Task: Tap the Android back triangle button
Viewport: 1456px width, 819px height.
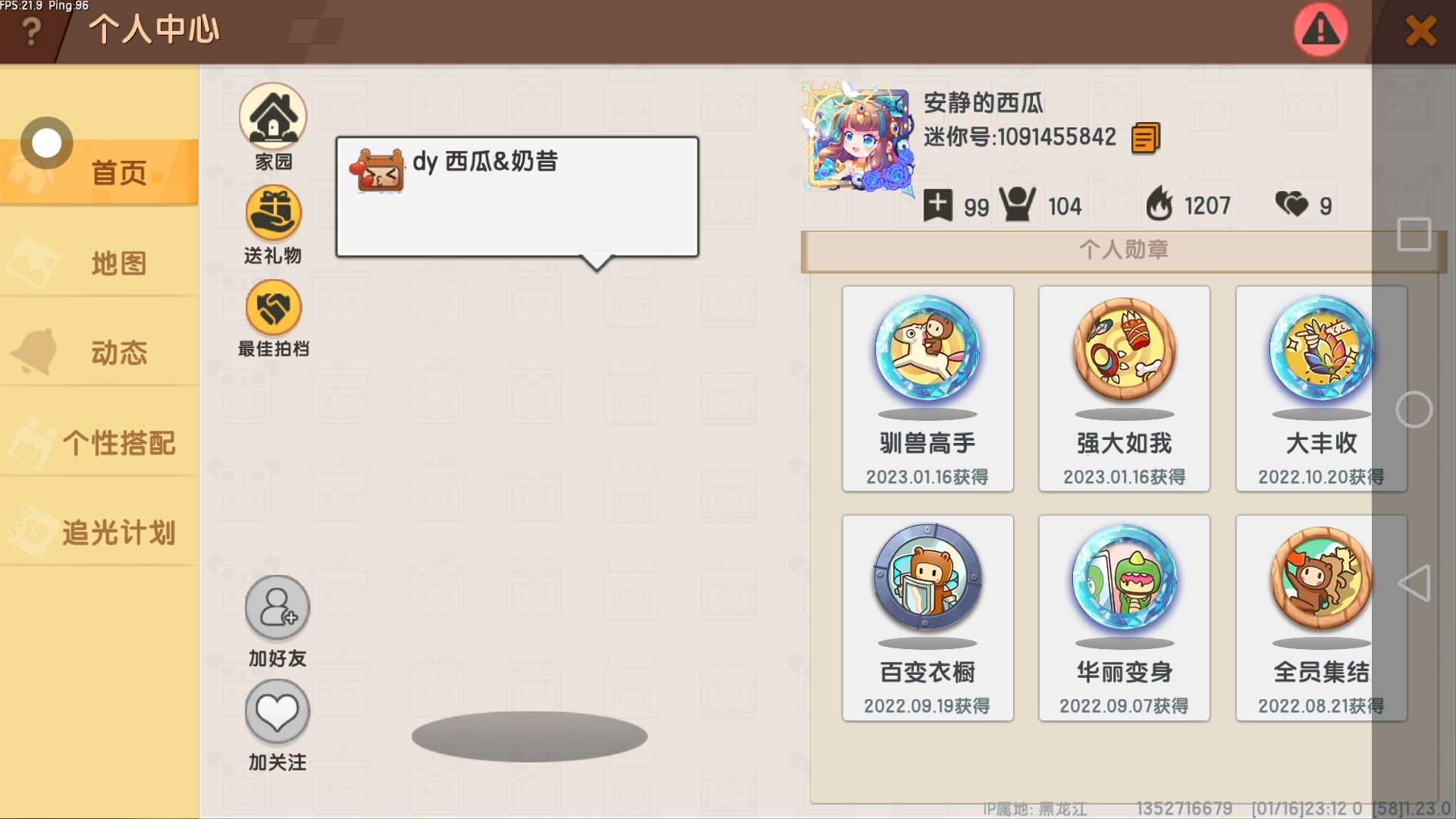Action: pos(1414,583)
